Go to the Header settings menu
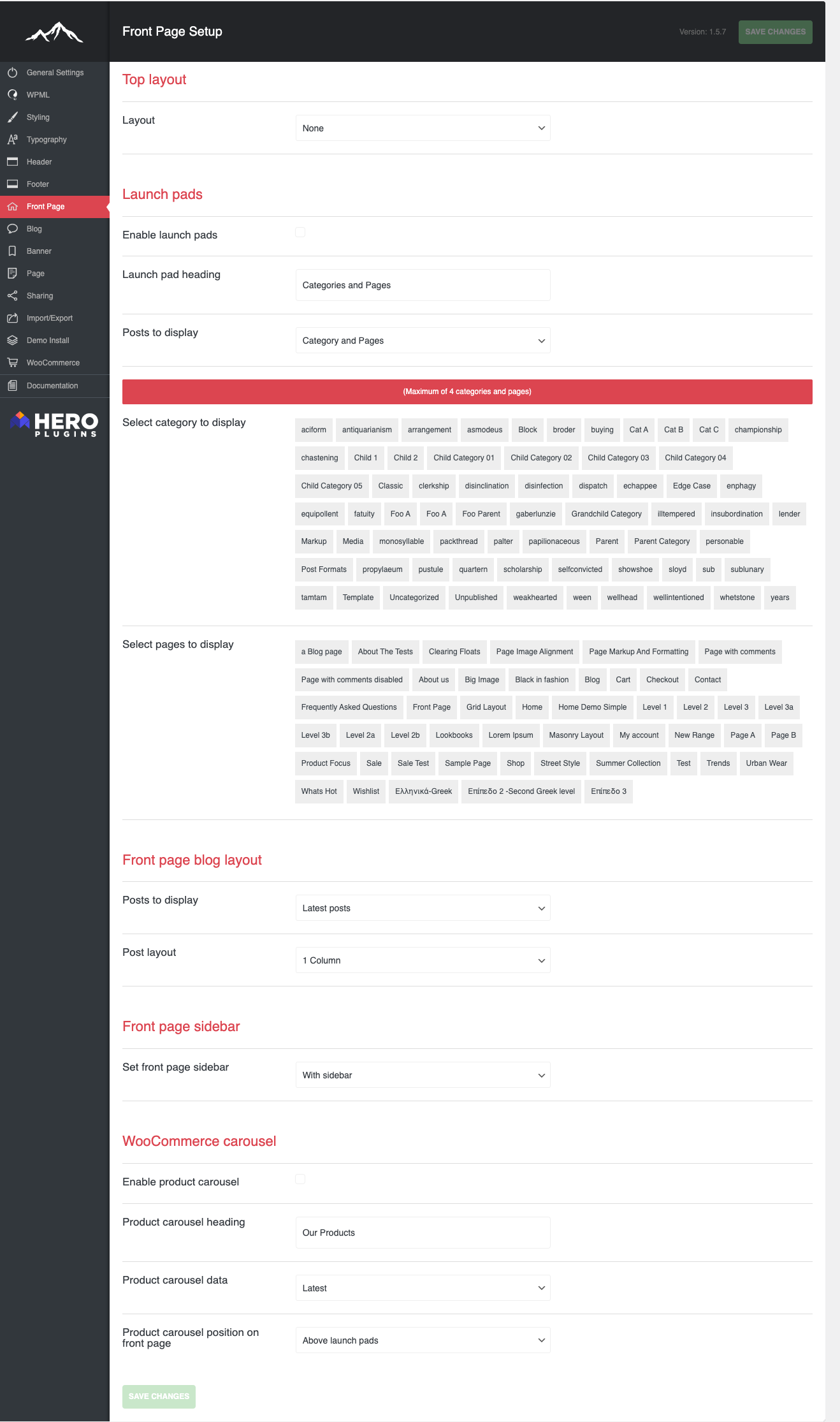This screenshot has width=840, height=1422. click(39, 162)
